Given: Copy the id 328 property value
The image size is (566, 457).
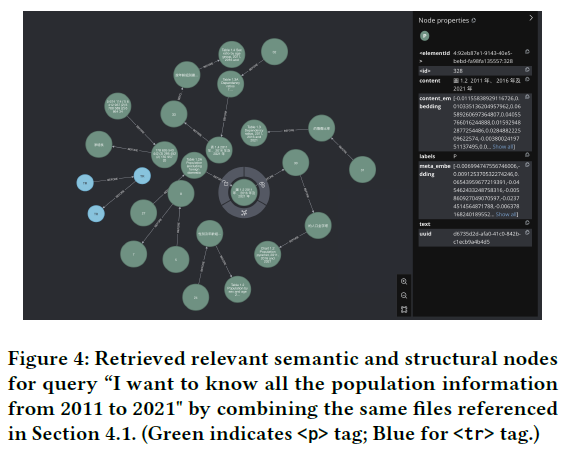Looking at the screenshot, I should (527, 70).
